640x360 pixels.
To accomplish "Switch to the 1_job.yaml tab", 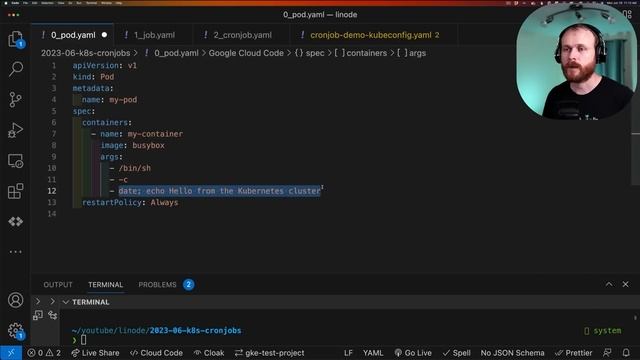I will point(154,35).
